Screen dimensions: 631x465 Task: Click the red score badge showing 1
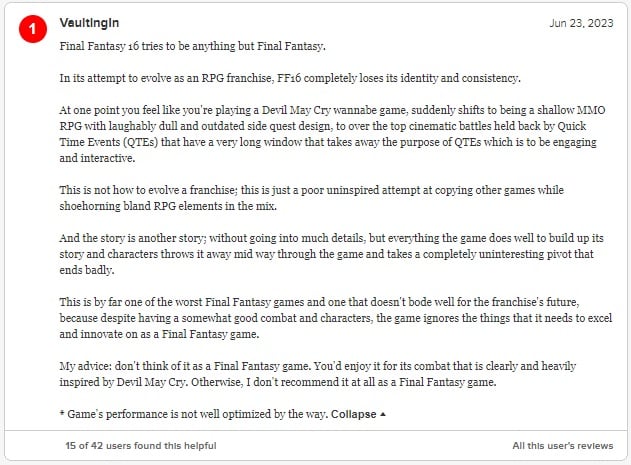click(x=33, y=29)
